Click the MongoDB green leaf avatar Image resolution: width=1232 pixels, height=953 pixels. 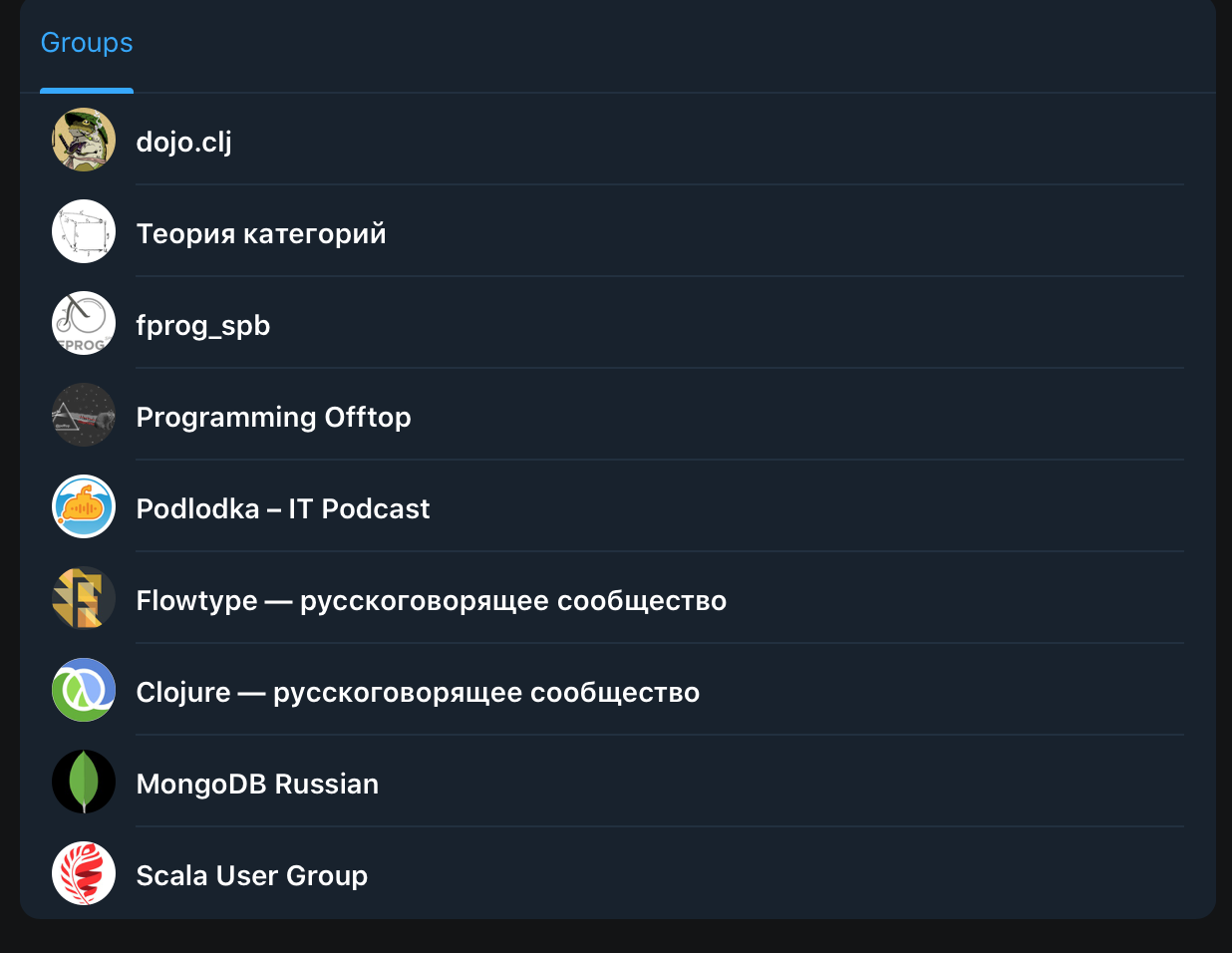point(84,782)
